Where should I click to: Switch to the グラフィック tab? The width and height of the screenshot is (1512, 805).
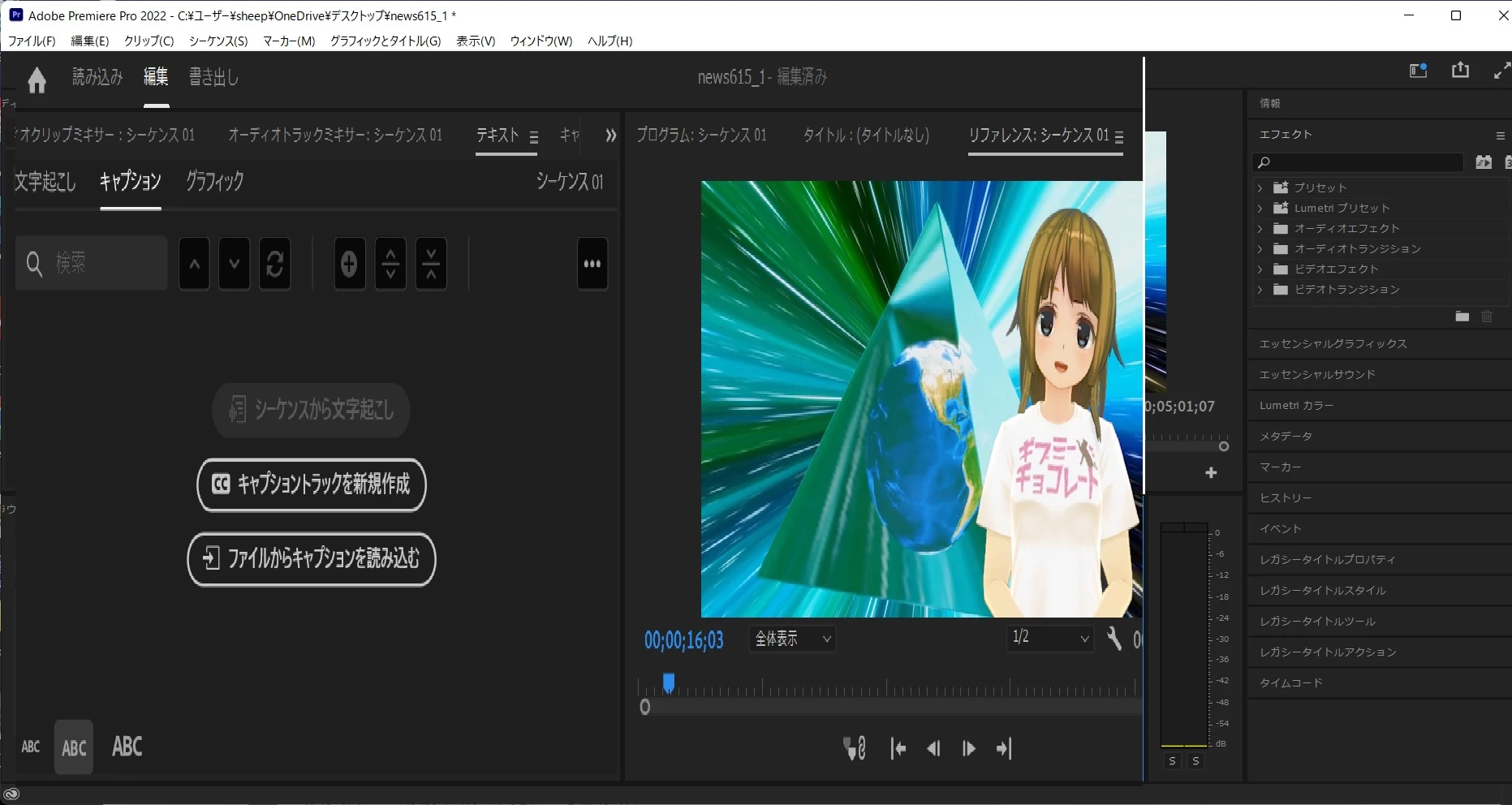pos(214,181)
